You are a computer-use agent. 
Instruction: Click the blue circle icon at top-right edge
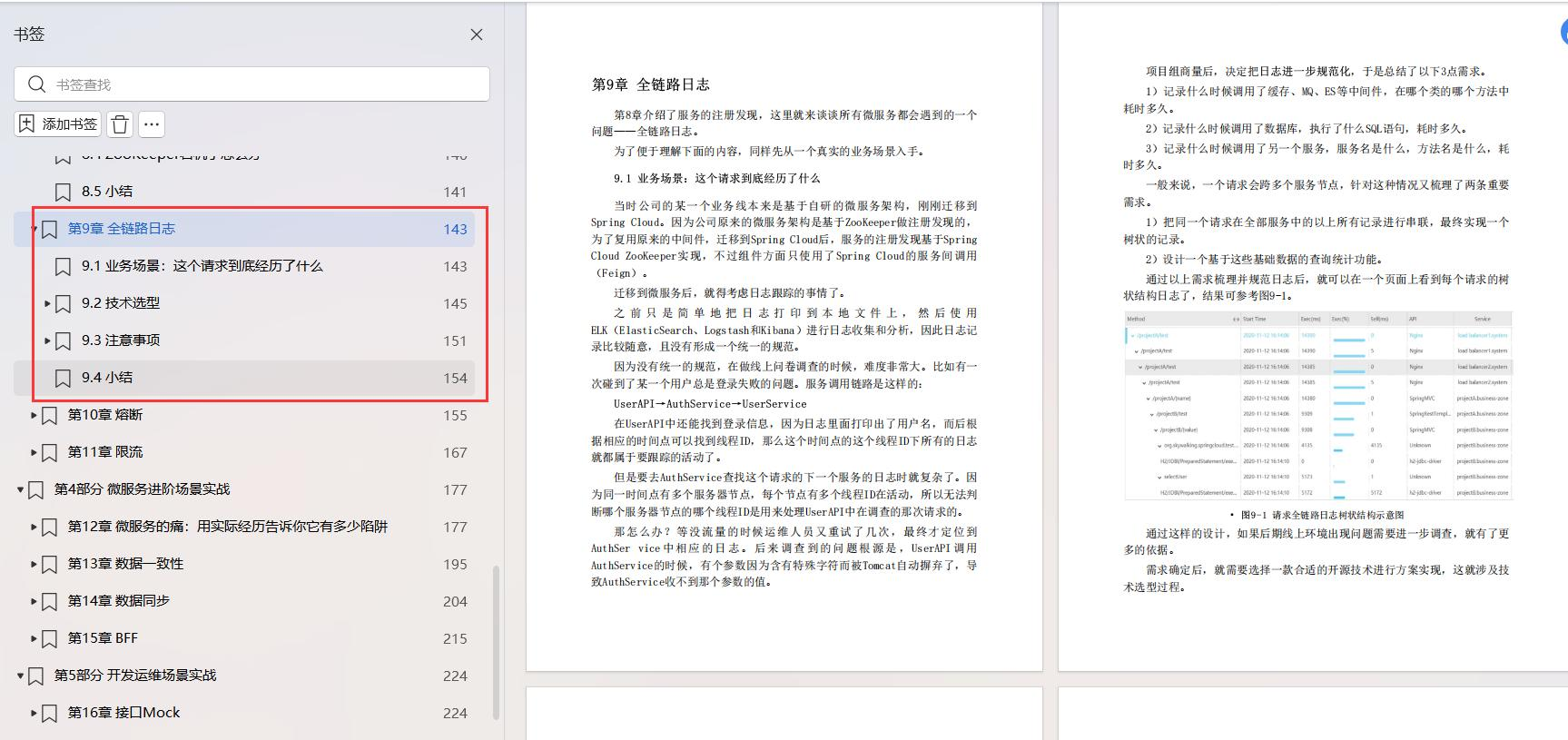(x=1563, y=32)
